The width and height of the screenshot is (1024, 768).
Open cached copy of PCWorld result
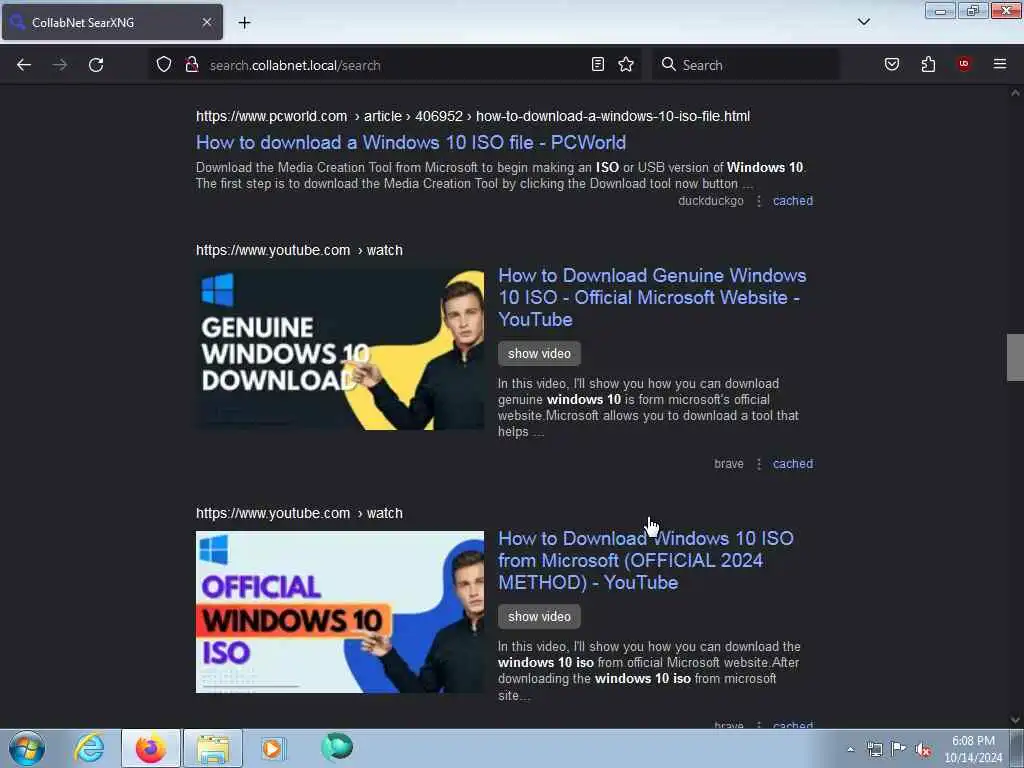pos(793,201)
